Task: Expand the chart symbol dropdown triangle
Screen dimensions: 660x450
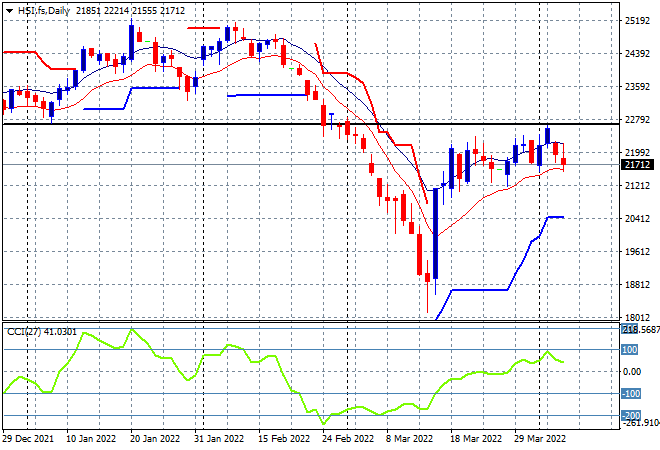Action: tap(9, 11)
